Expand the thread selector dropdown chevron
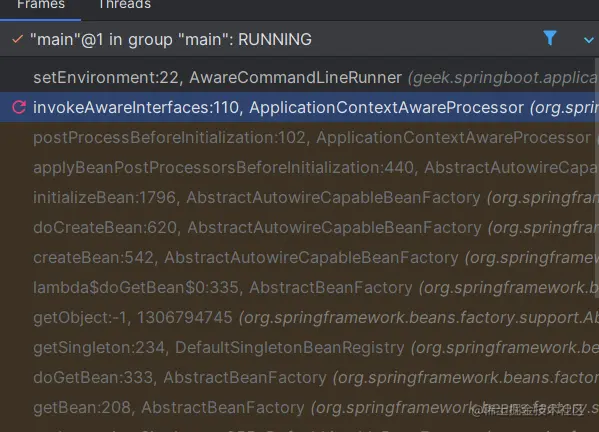 589,40
